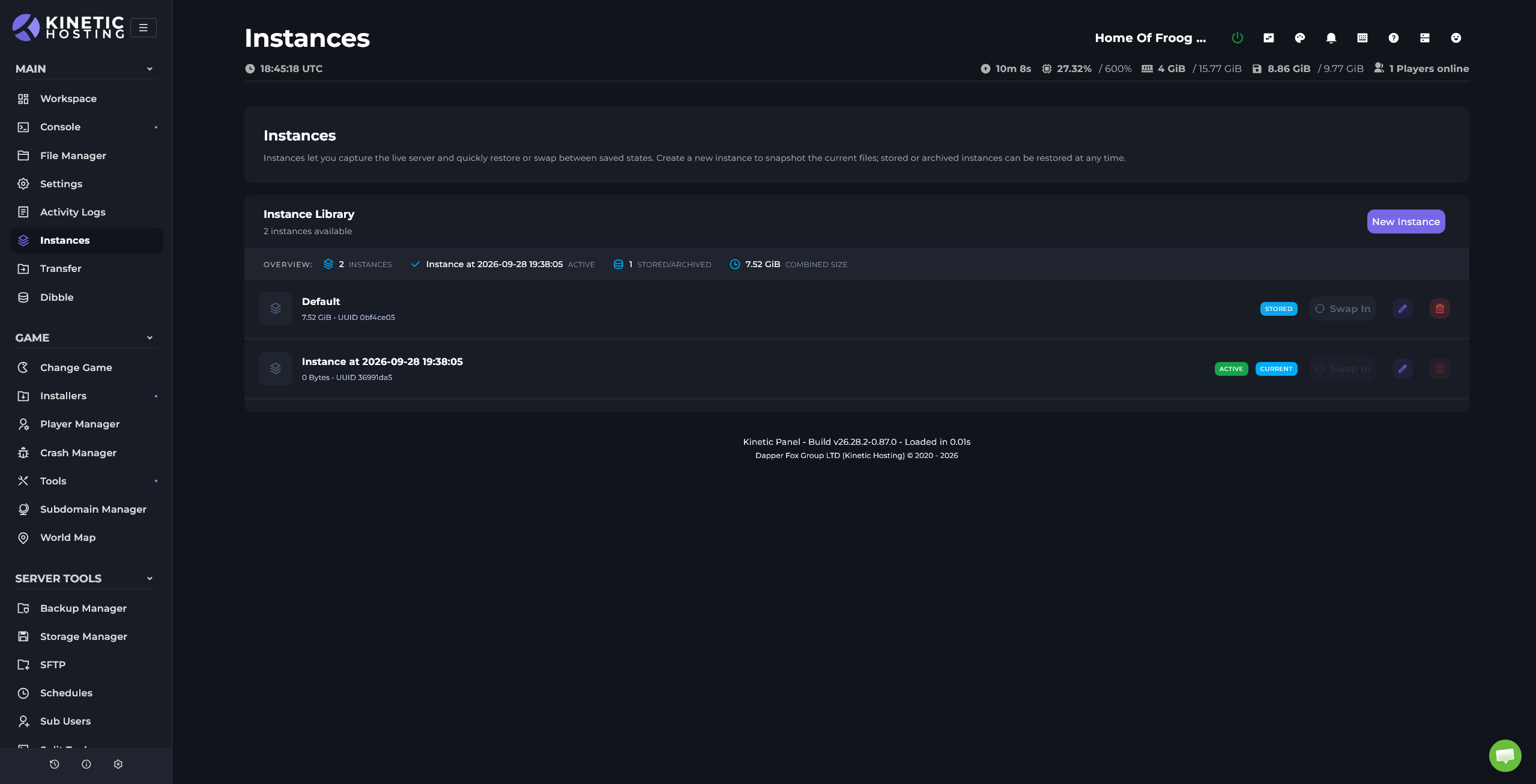Expand the Installers submenu

(x=156, y=396)
